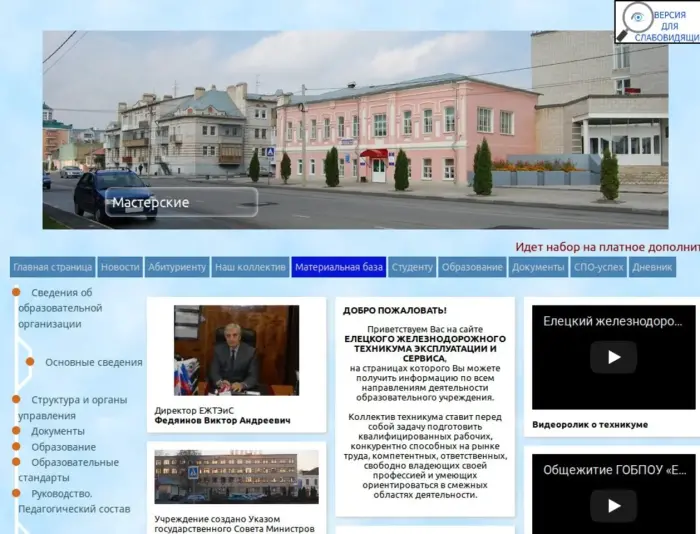This screenshot has height=534, width=700.
Task: Open the Абитуриенту section
Action: [177, 267]
